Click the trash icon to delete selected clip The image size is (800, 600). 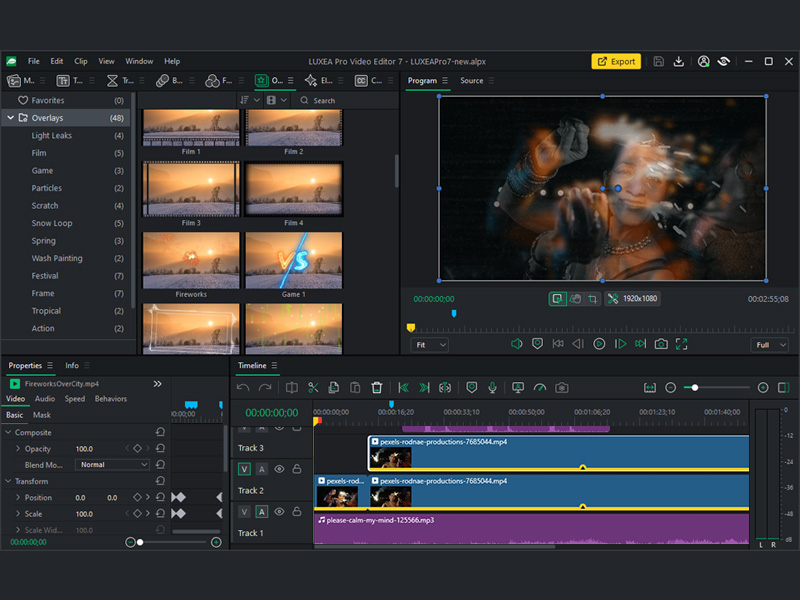(375, 388)
